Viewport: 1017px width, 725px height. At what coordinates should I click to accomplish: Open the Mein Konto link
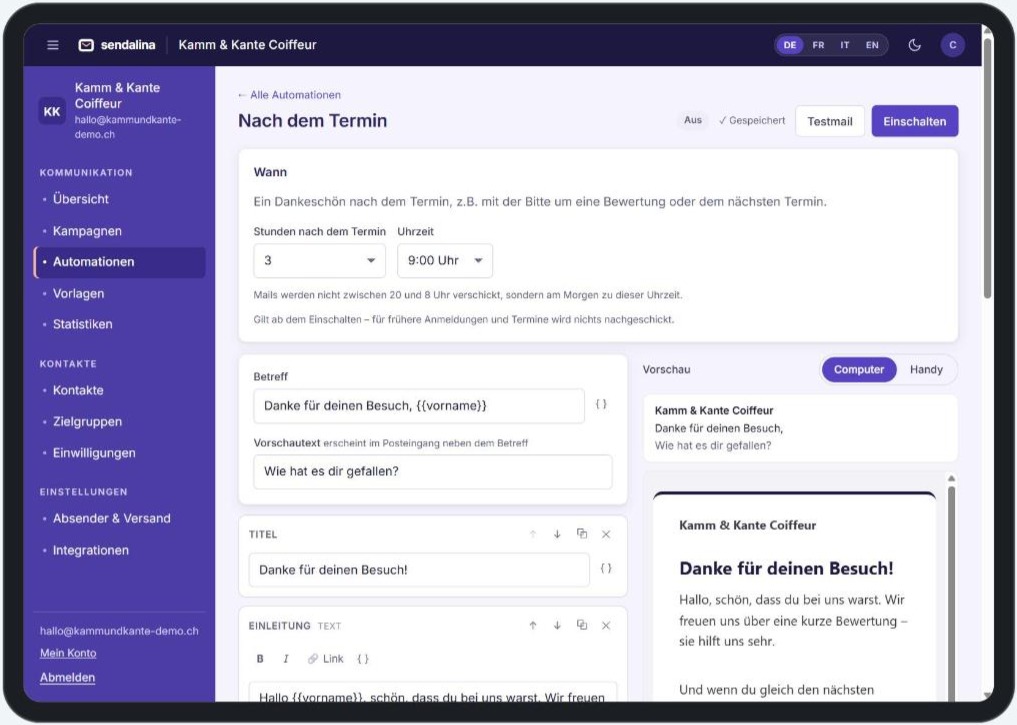[68, 653]
